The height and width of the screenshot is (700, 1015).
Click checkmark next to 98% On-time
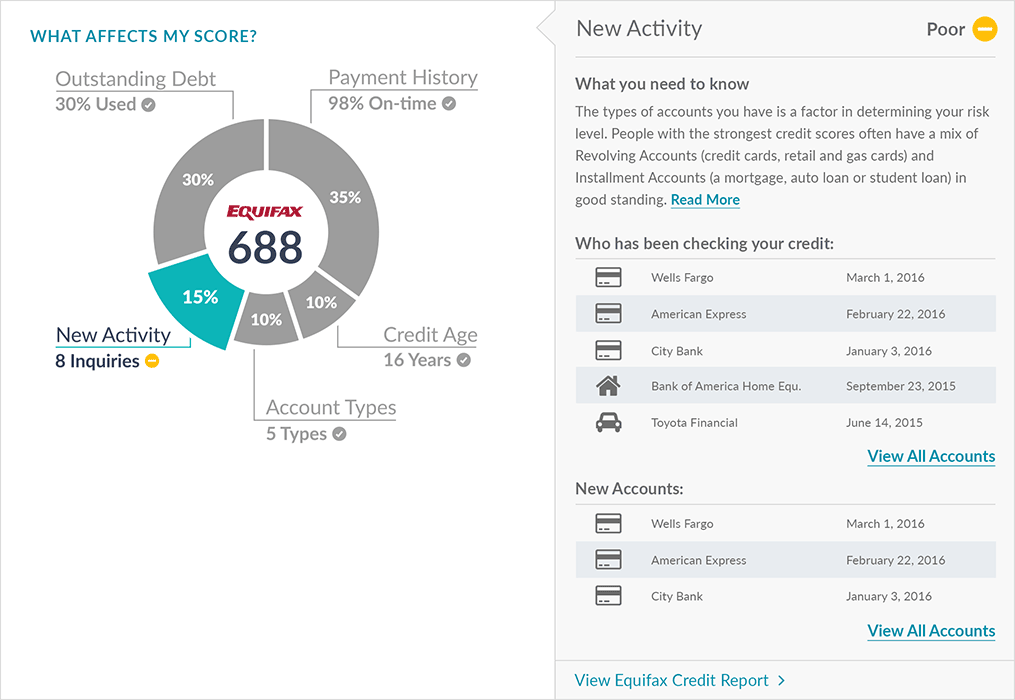[x=449, y=103]
